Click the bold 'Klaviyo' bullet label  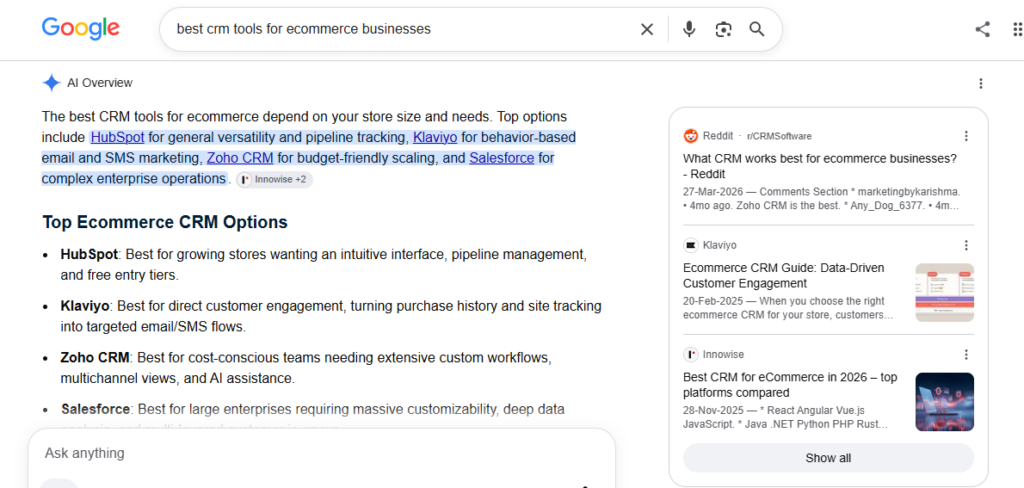pyautogui.click(x=85, y=306)
